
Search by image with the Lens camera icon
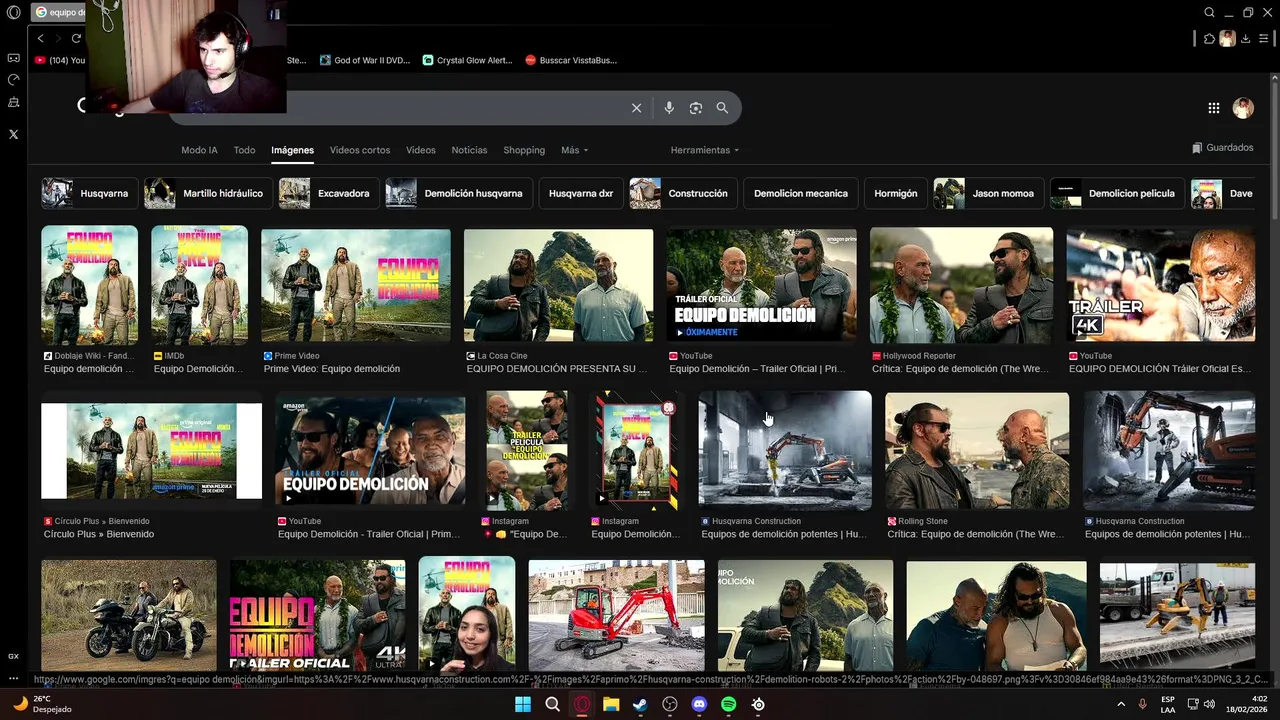coord(696,108)
